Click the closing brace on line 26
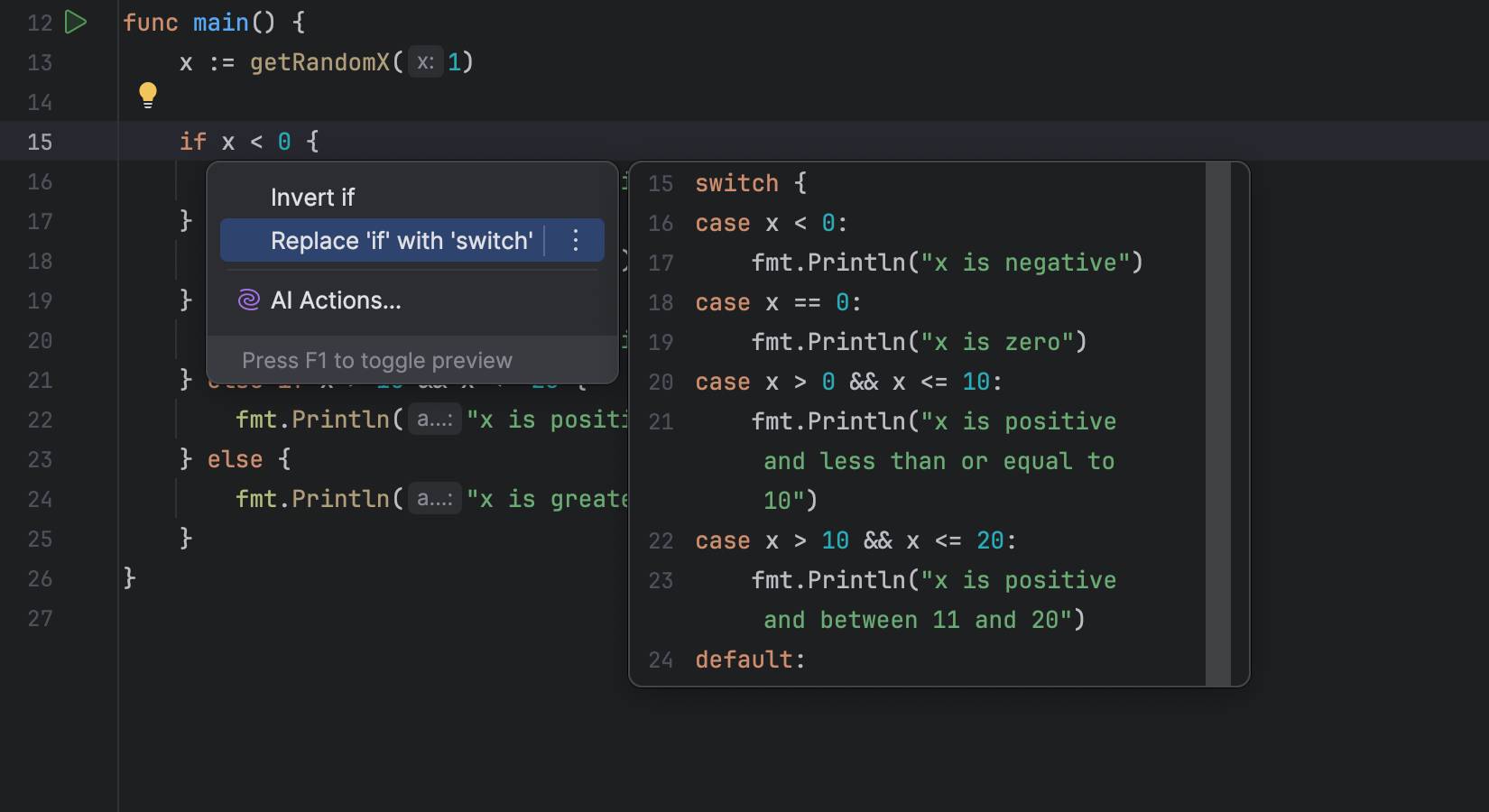Screen dimensions: 1489x812 click(129, 577)
